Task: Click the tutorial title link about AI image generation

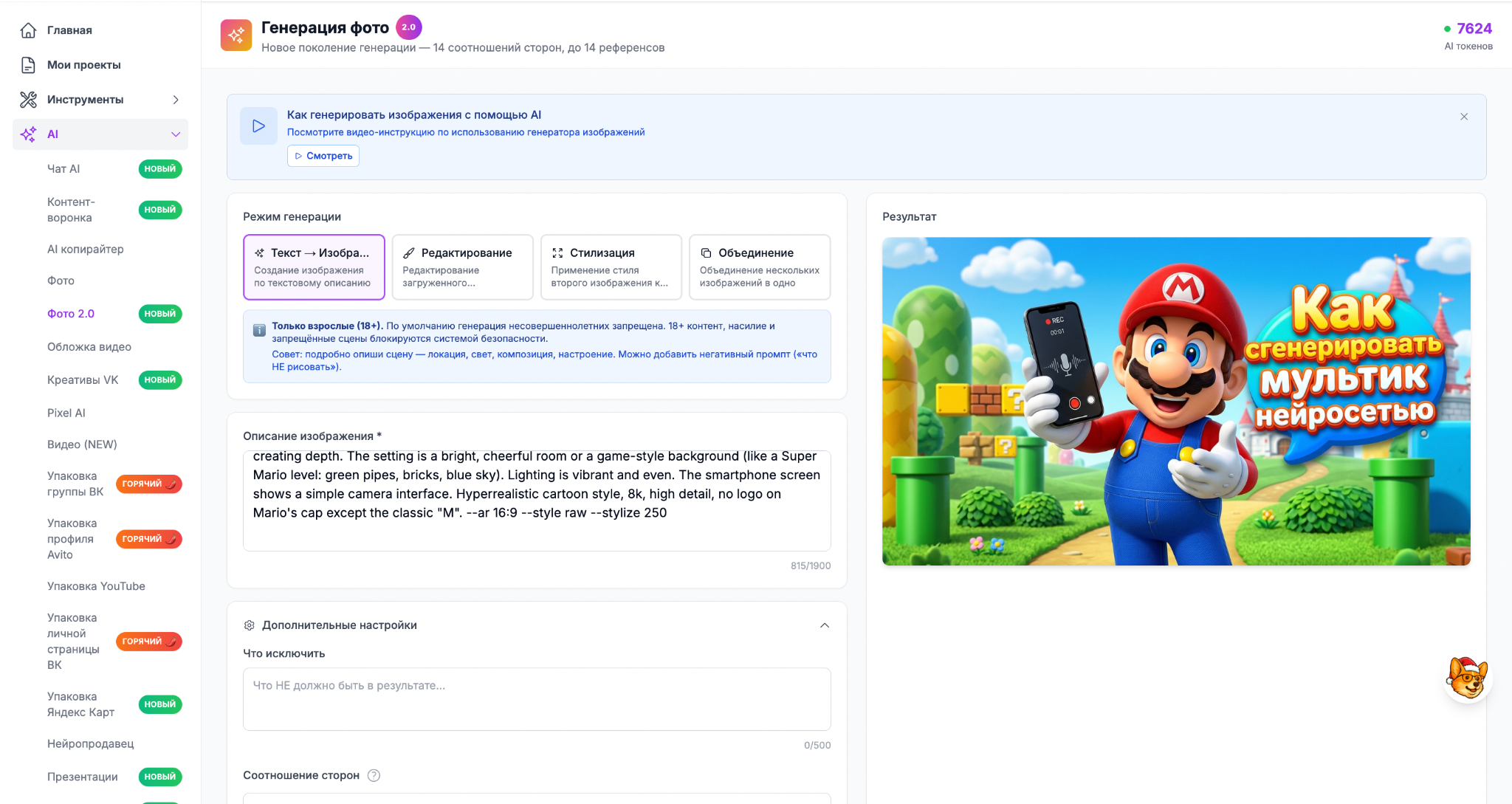Action: click(414, 115)
